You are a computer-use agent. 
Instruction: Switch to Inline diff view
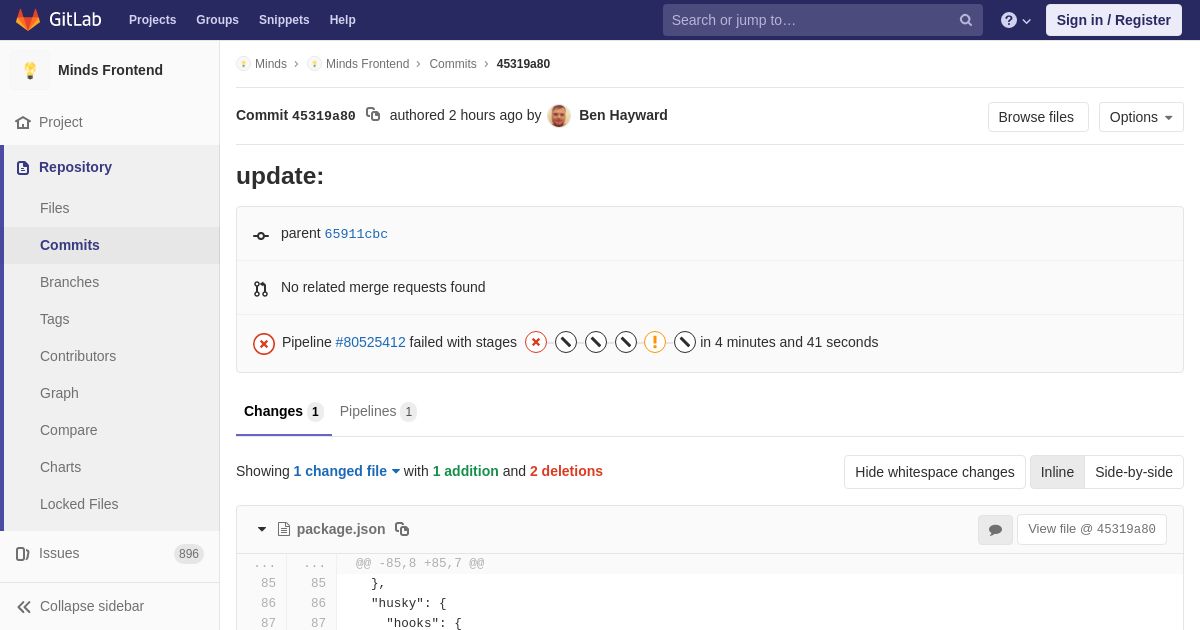[1057, 472]
